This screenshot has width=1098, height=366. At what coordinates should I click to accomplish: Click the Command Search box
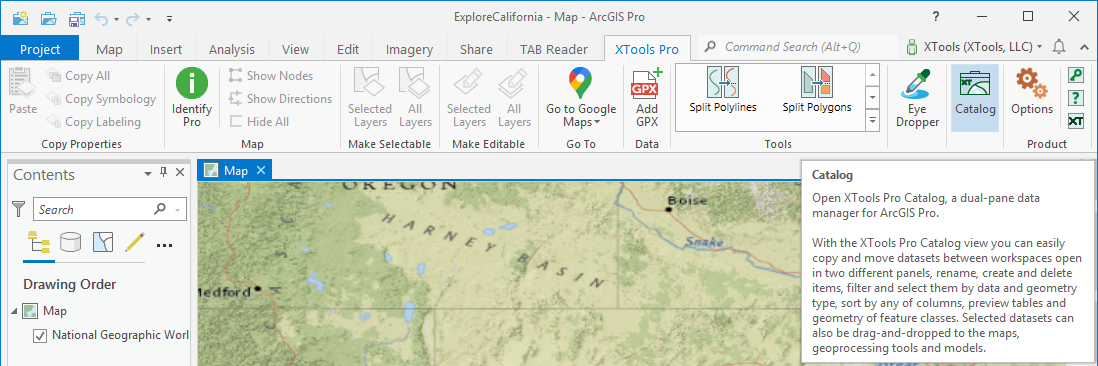[x=798, y=47]
